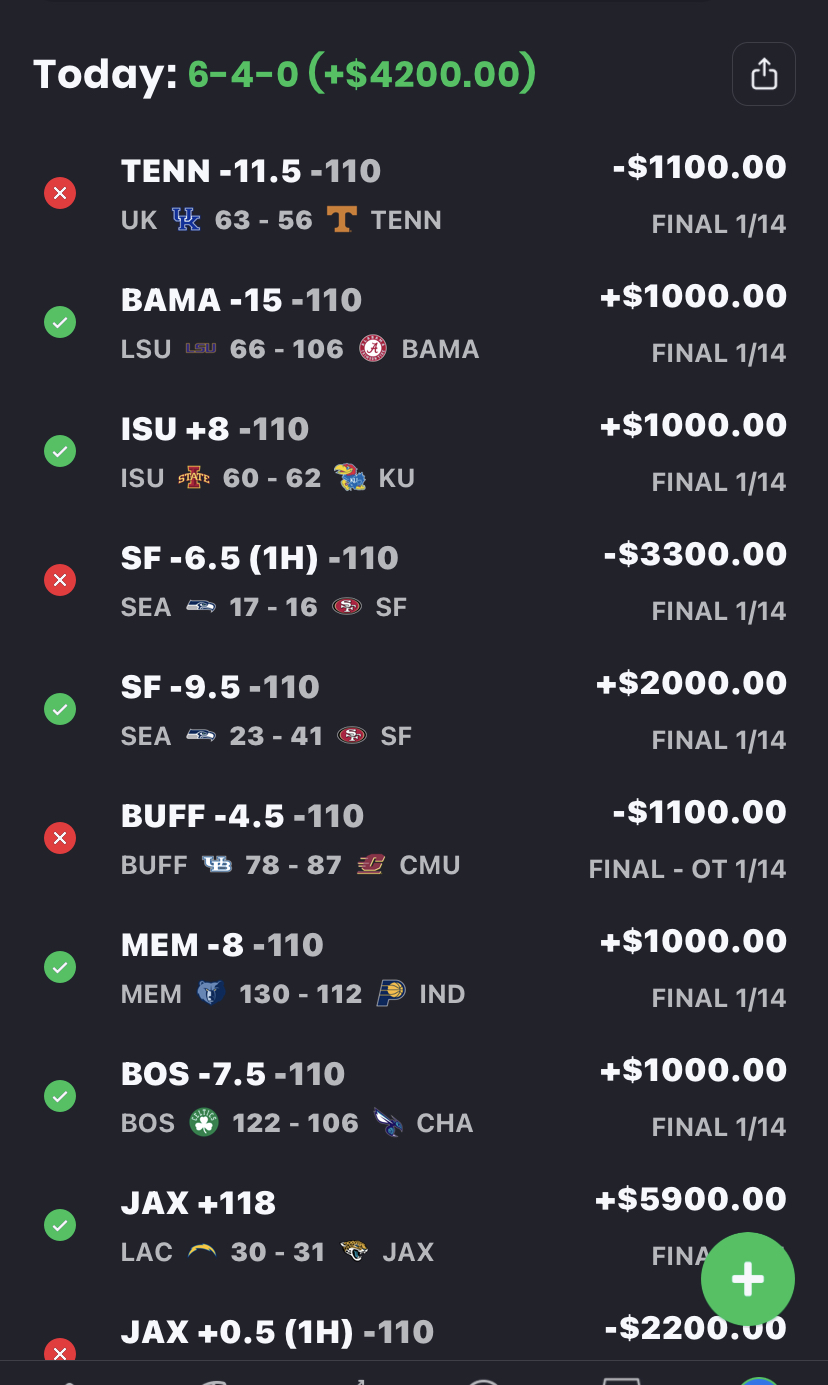Image resolution: width=828 pixels, height=1385 pixels.
Task: Click the Memphis Grizzlies logo
Action: (x=211, y=994)
